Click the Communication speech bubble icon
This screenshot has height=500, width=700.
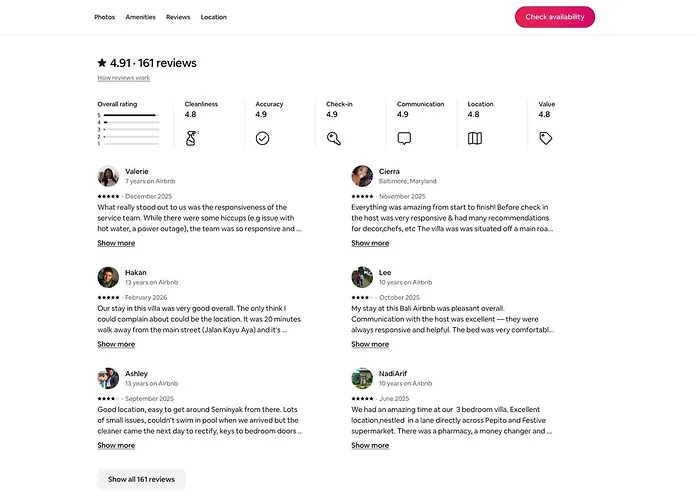(404, 138)
